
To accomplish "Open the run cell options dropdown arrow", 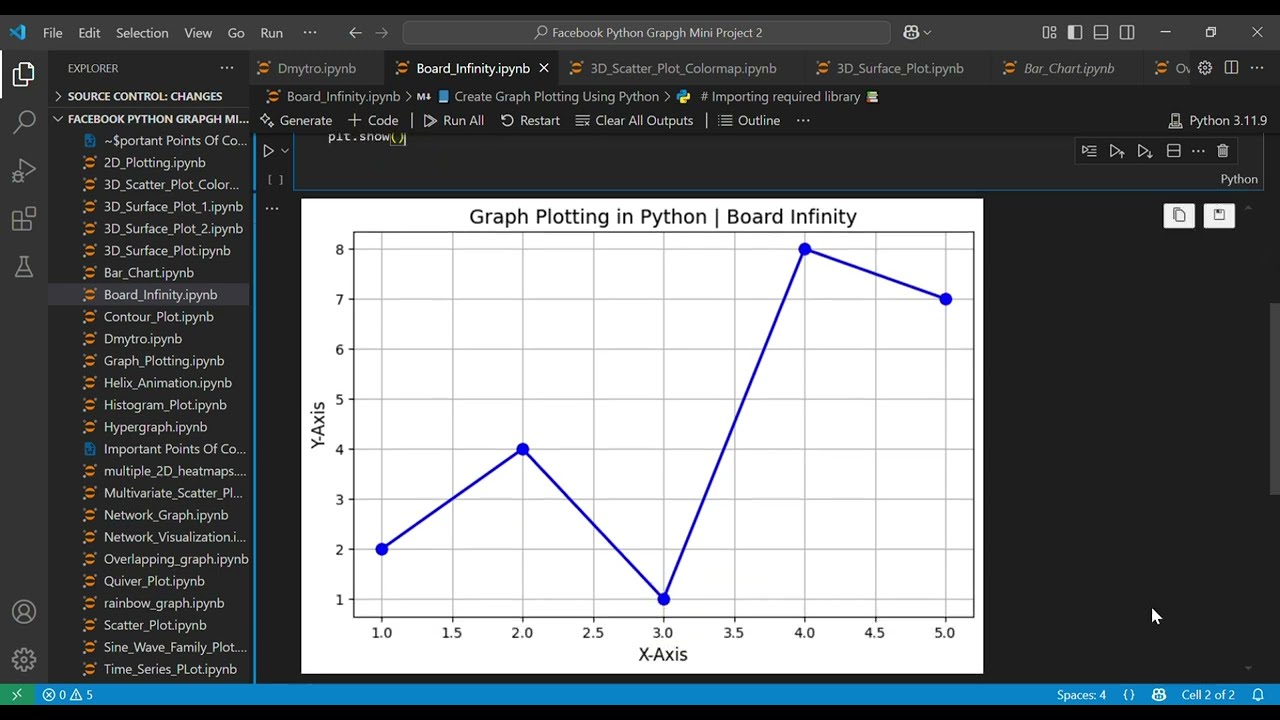I will pos(285,151).
